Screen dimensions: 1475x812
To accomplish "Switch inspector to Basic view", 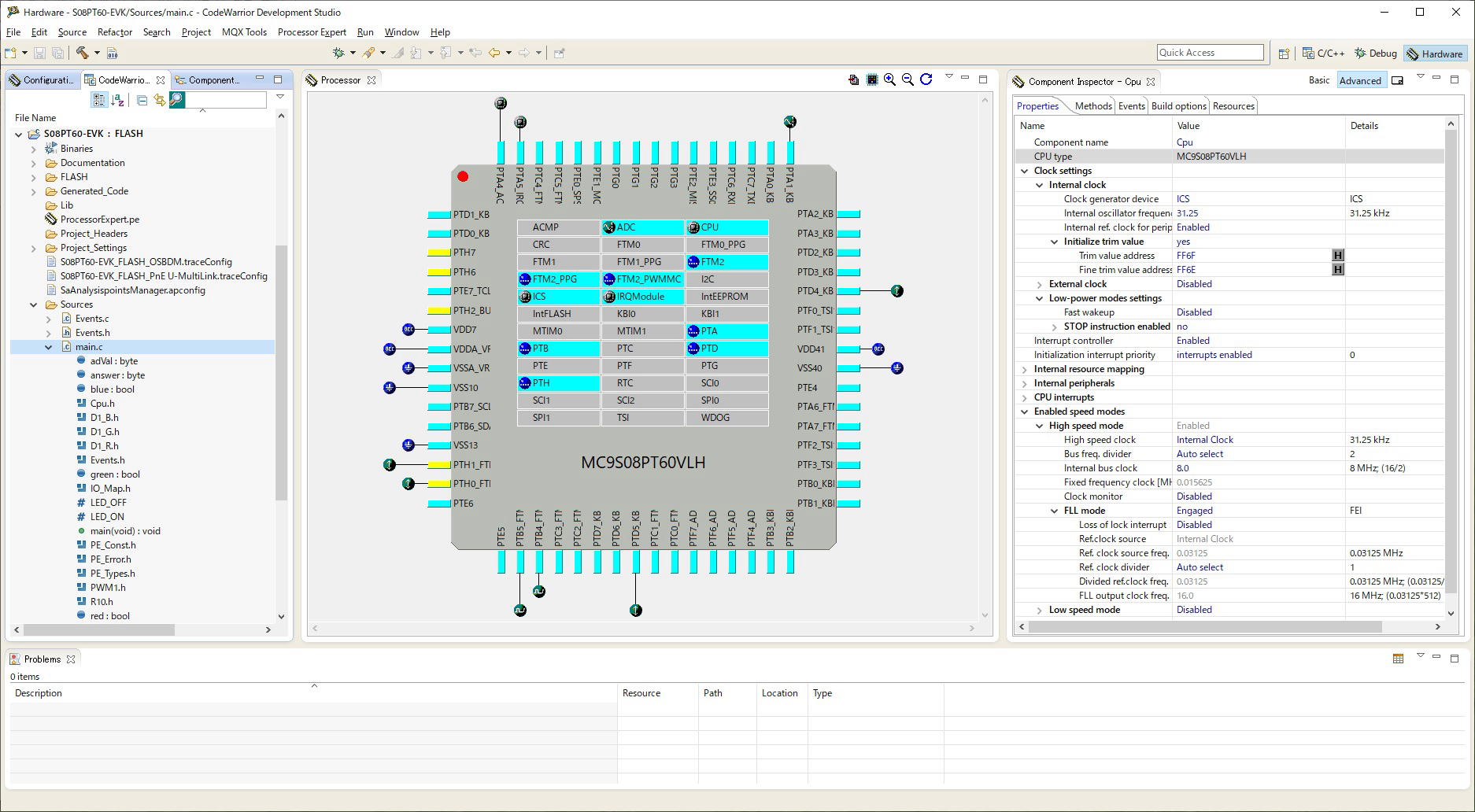I will click(1319, 80).
